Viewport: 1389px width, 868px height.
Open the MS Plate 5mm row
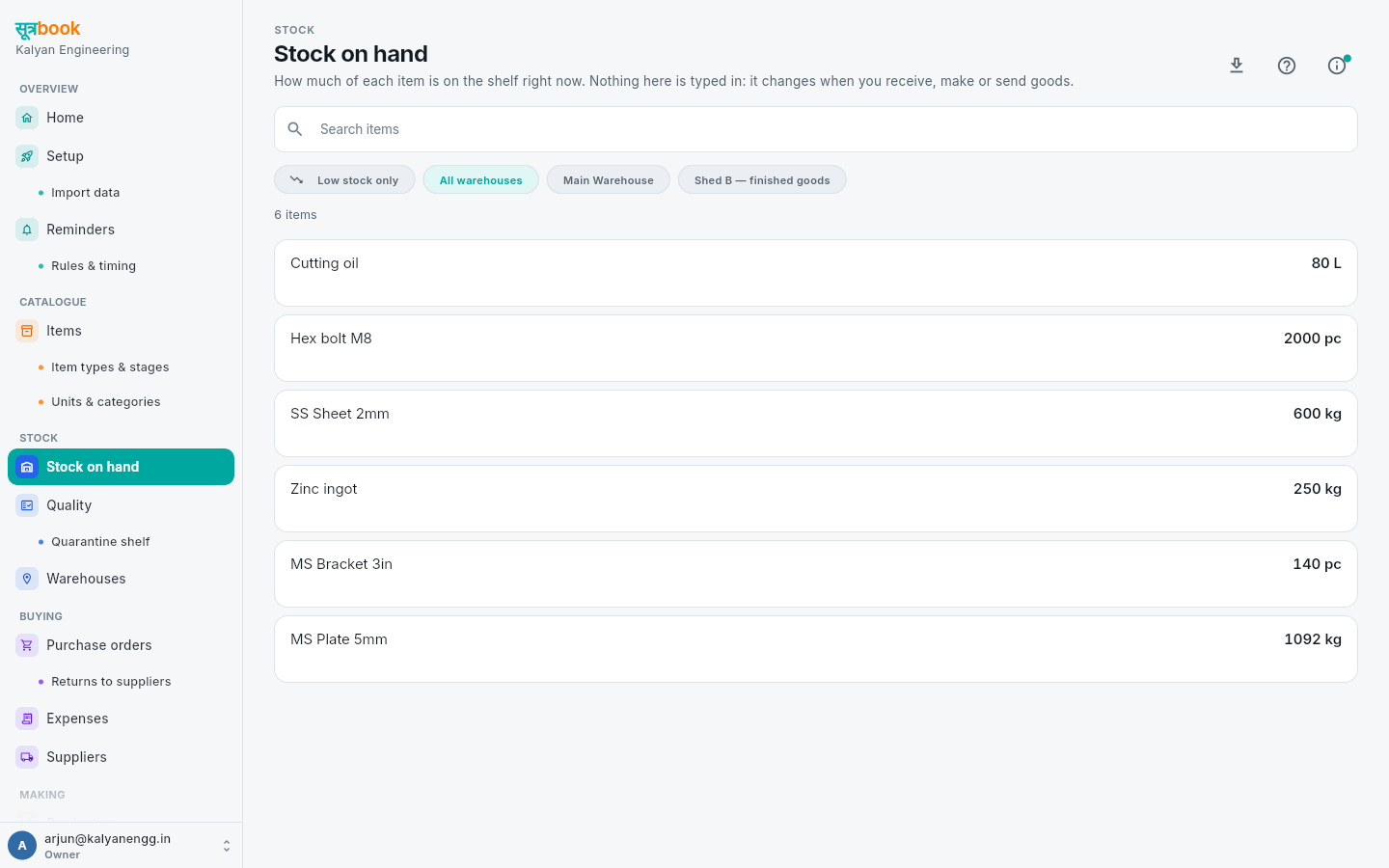(816, 649)
